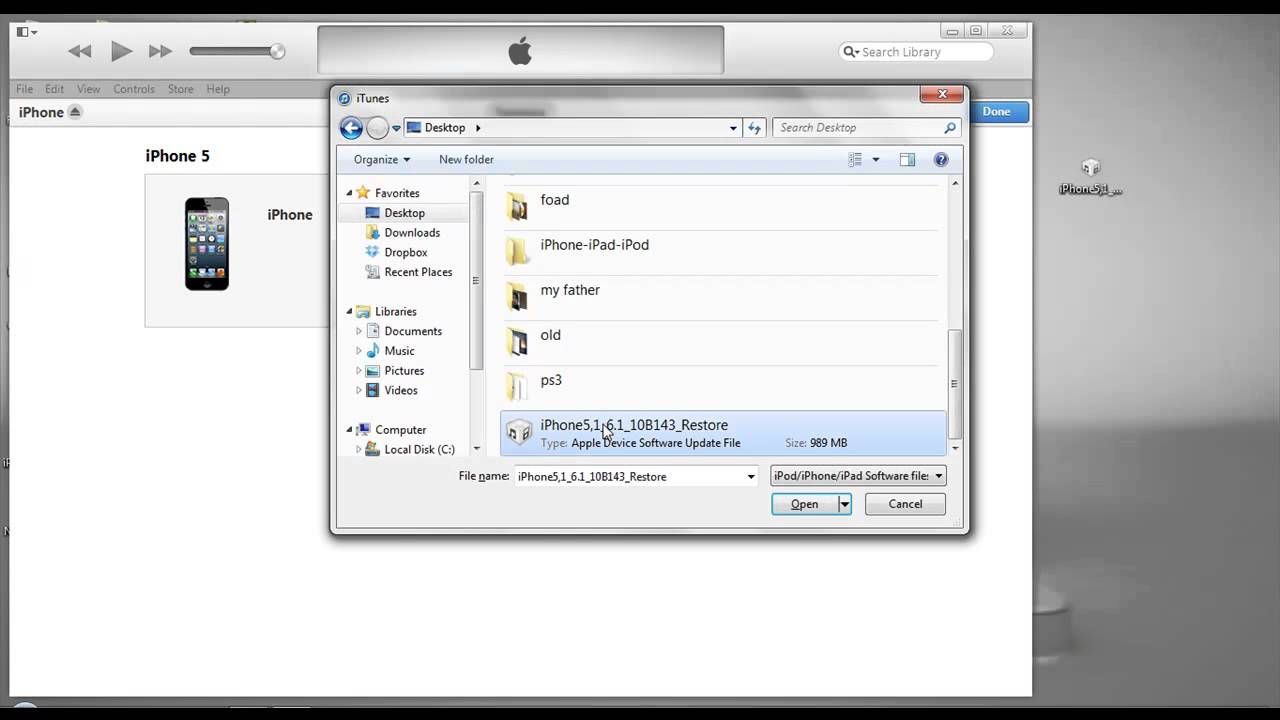The image size is (1280, 720).
Task: Select Desktop in Favorites
Action: click(404, 213)
